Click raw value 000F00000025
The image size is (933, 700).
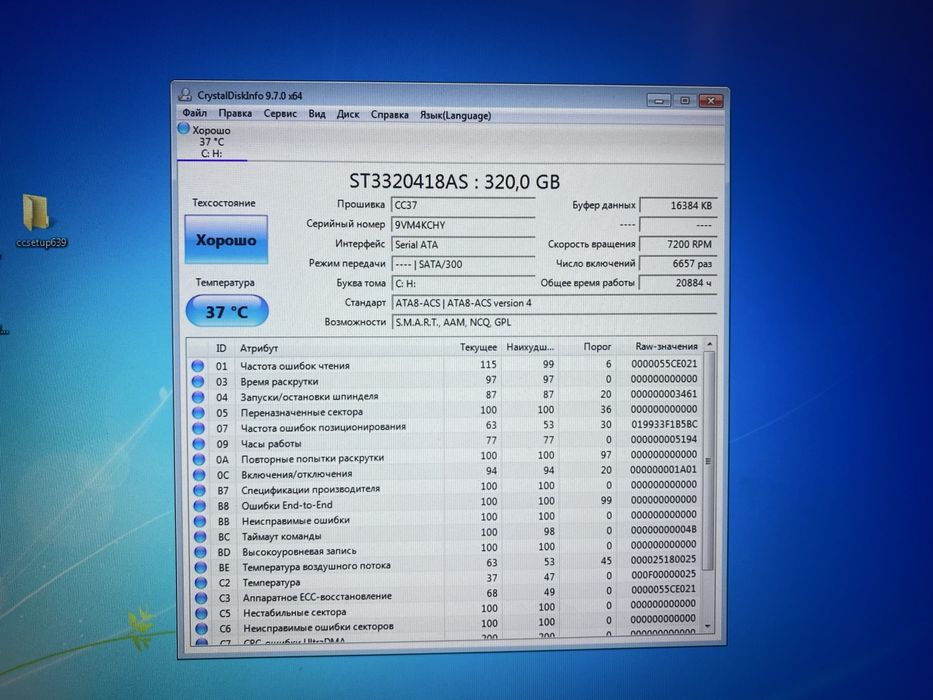point(663,574)
